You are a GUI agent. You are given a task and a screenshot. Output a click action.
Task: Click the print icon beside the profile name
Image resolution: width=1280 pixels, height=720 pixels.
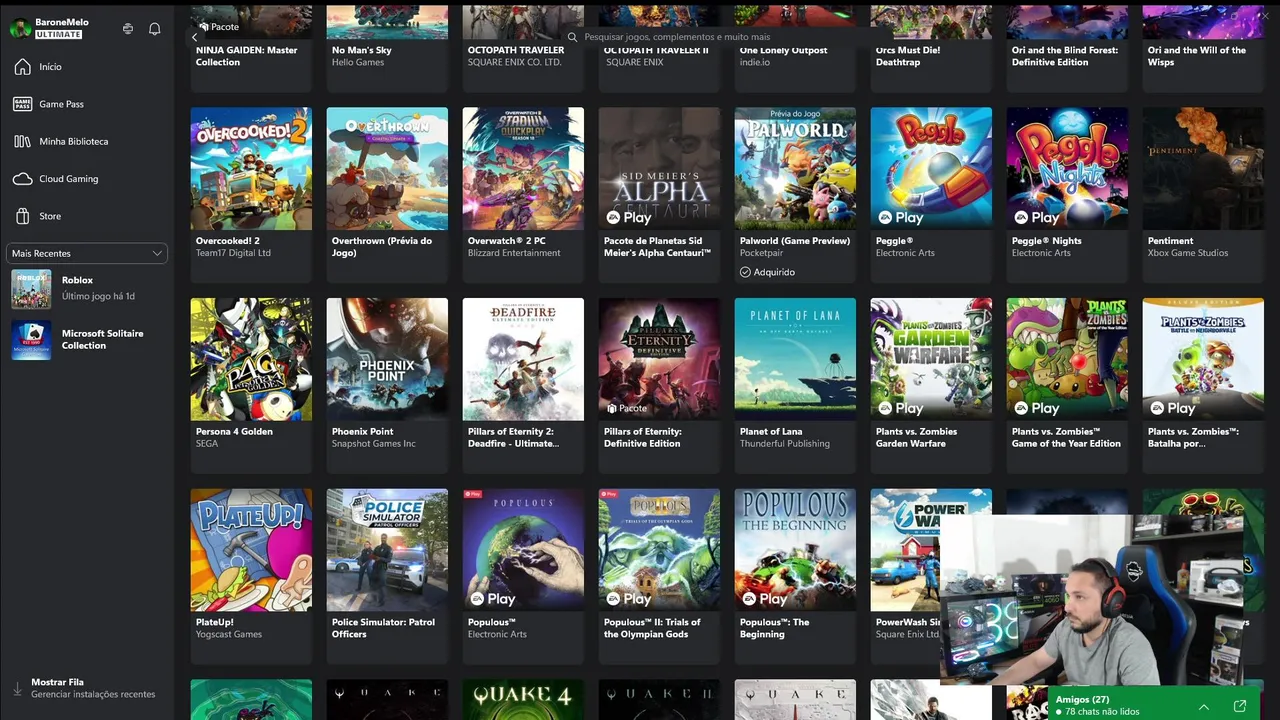click(x=128, y=29)
